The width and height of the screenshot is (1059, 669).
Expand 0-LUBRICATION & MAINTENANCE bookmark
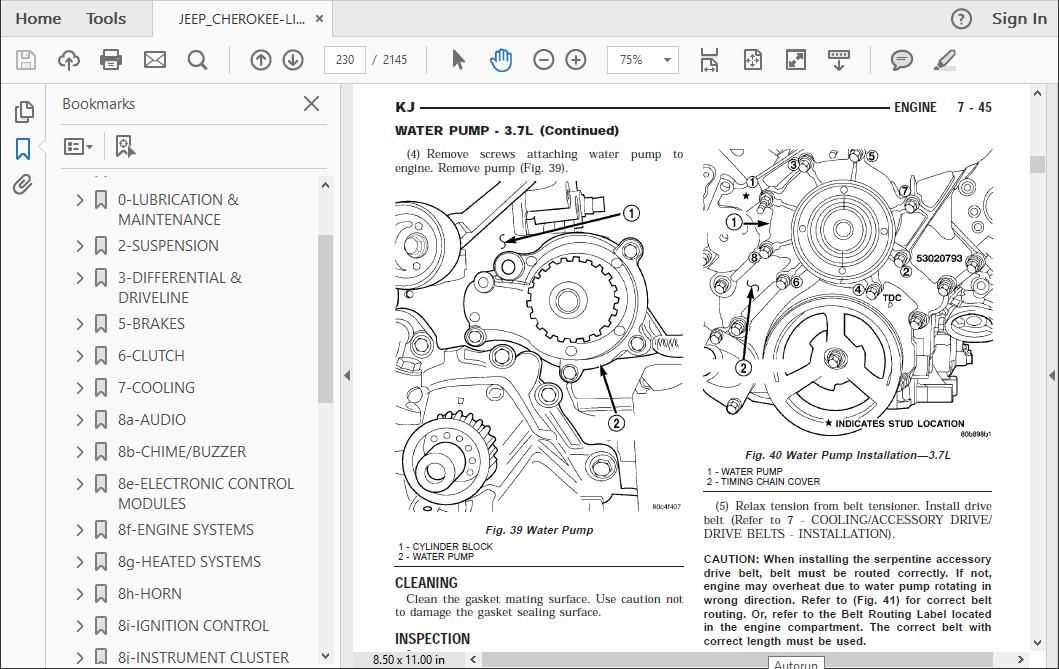(x=80, y=200)
